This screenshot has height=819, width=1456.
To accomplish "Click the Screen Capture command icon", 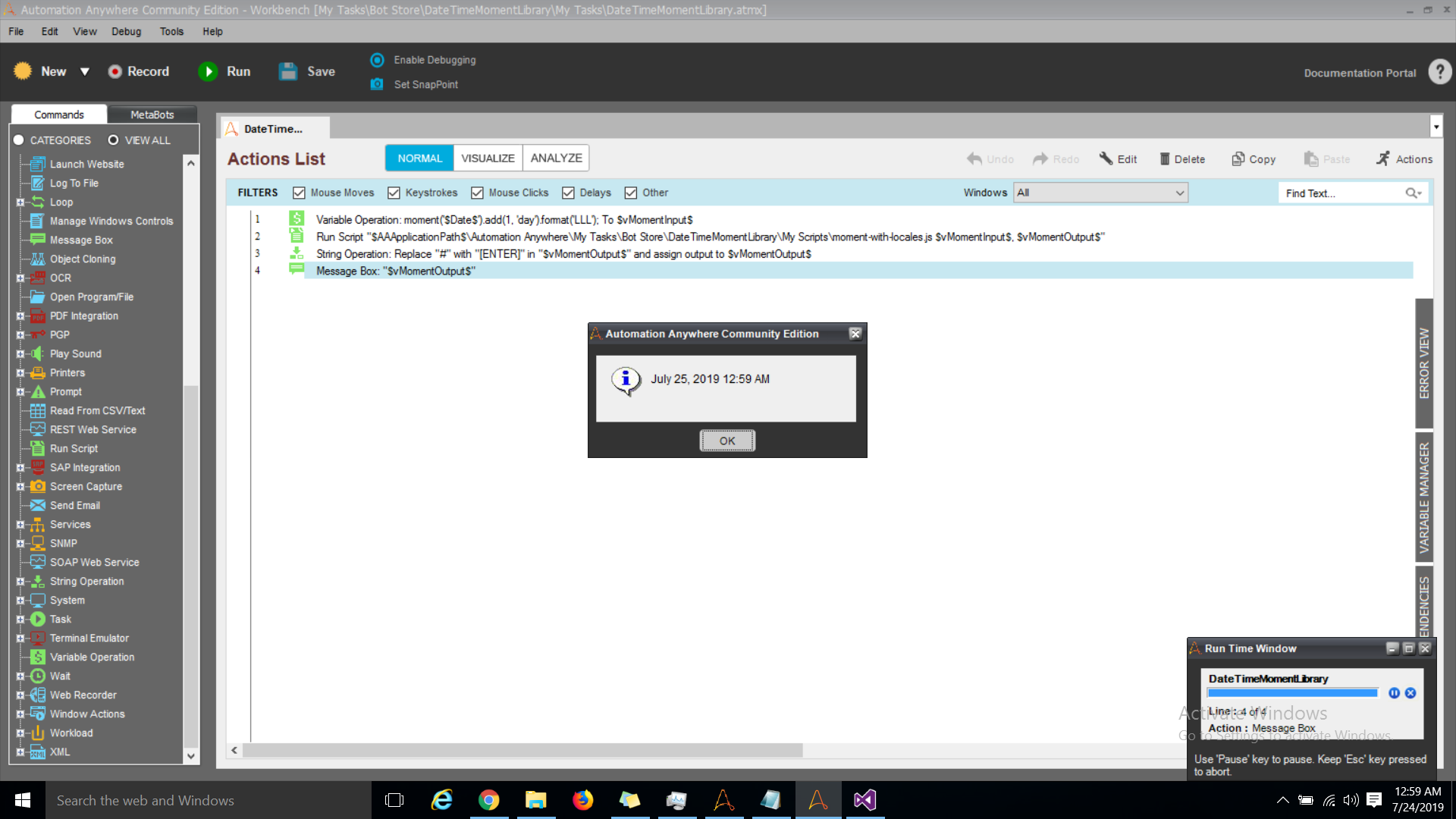I will (37, 486).
